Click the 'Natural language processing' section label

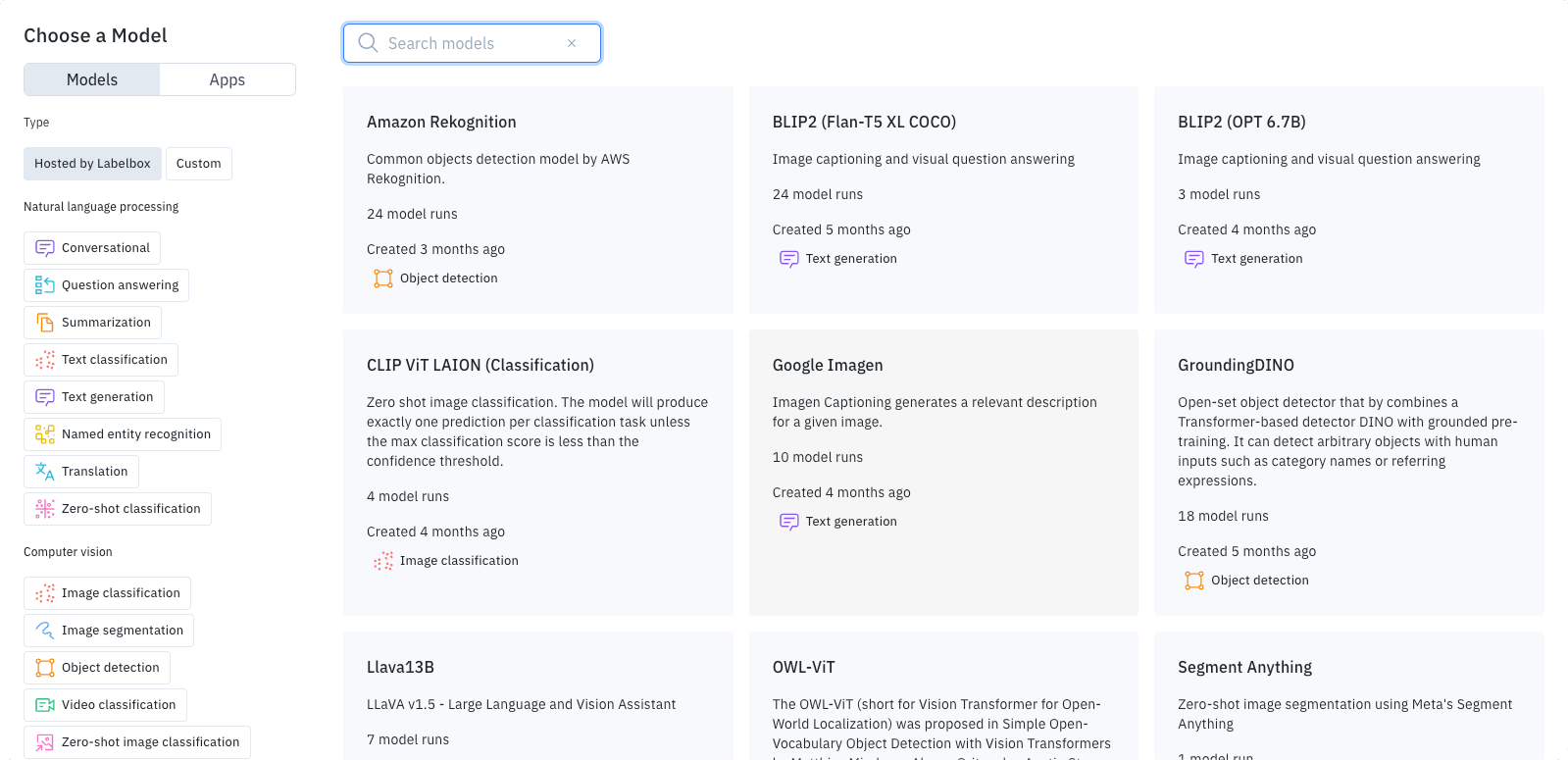point(101,207)
